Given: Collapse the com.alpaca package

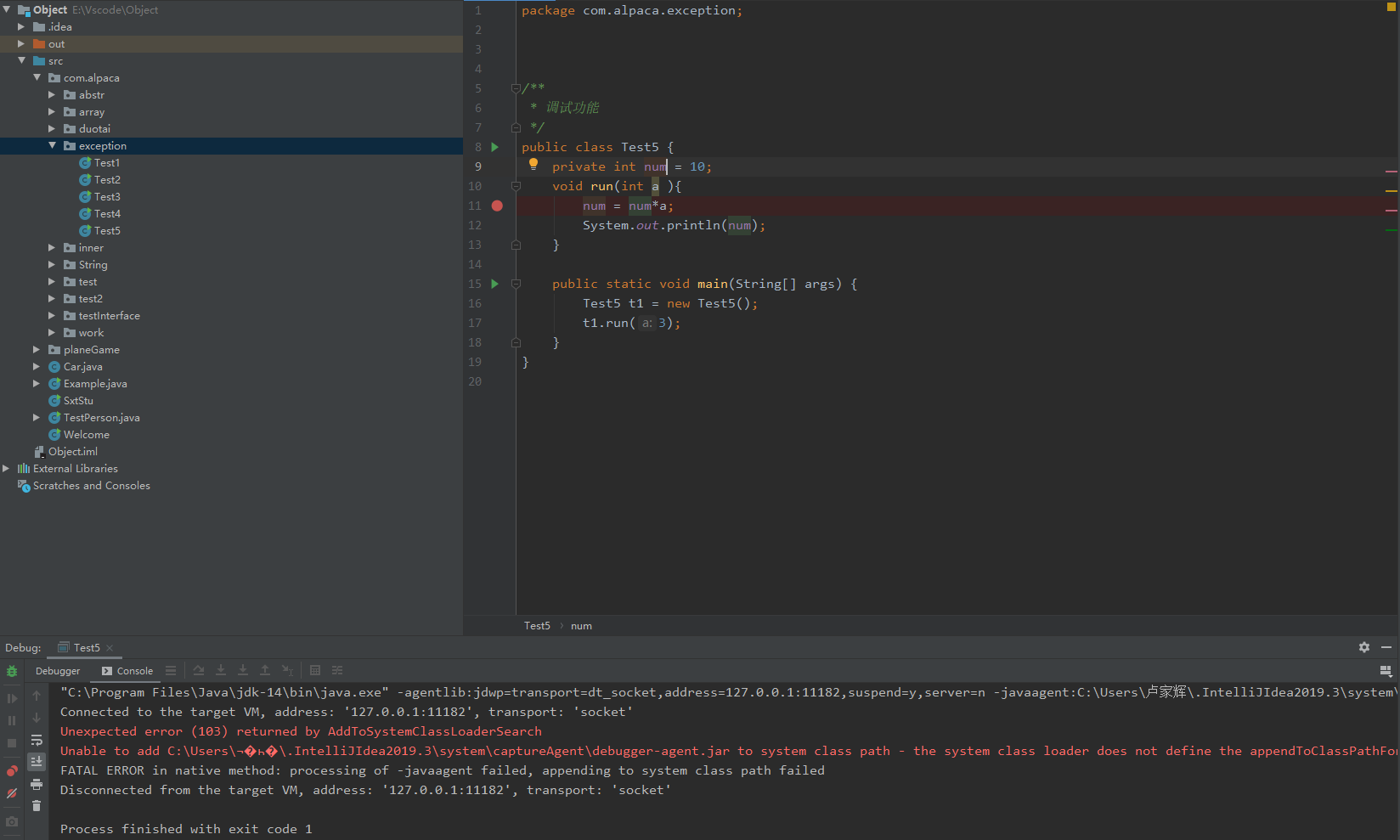Looking at the screenshot, I should tap(37, 77).
